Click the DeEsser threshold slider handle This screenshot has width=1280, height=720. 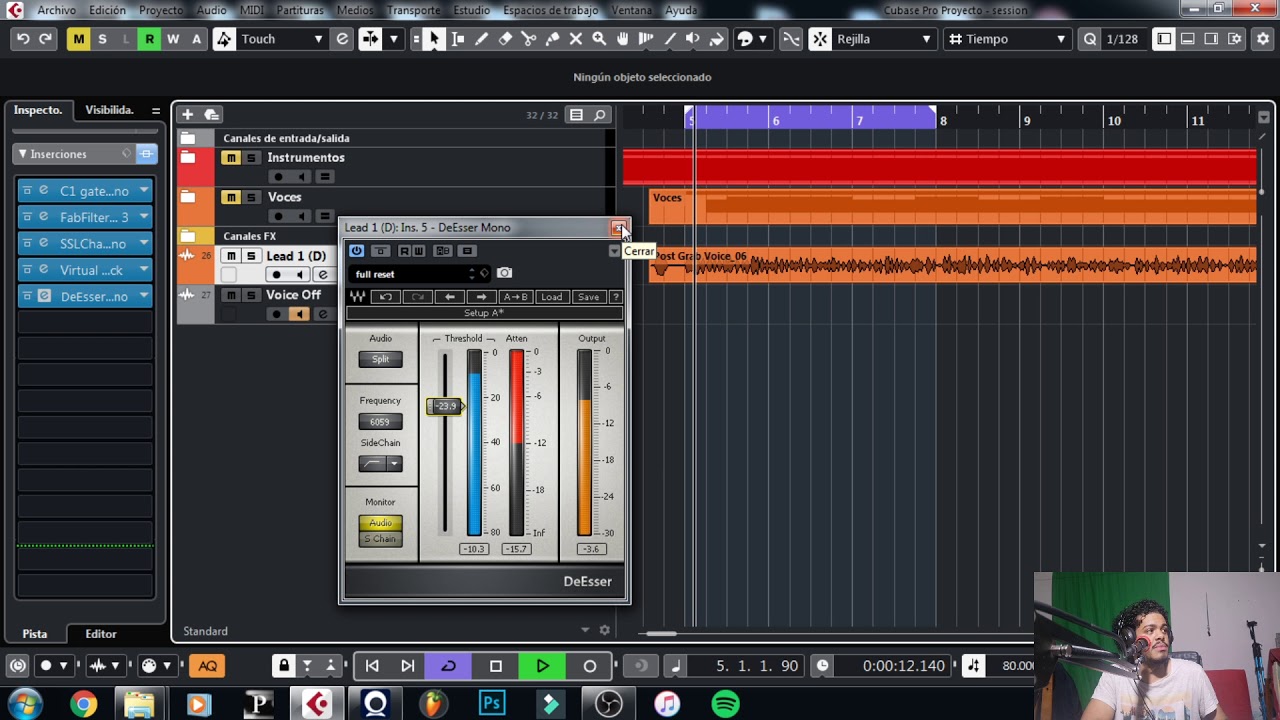[446, 406]
